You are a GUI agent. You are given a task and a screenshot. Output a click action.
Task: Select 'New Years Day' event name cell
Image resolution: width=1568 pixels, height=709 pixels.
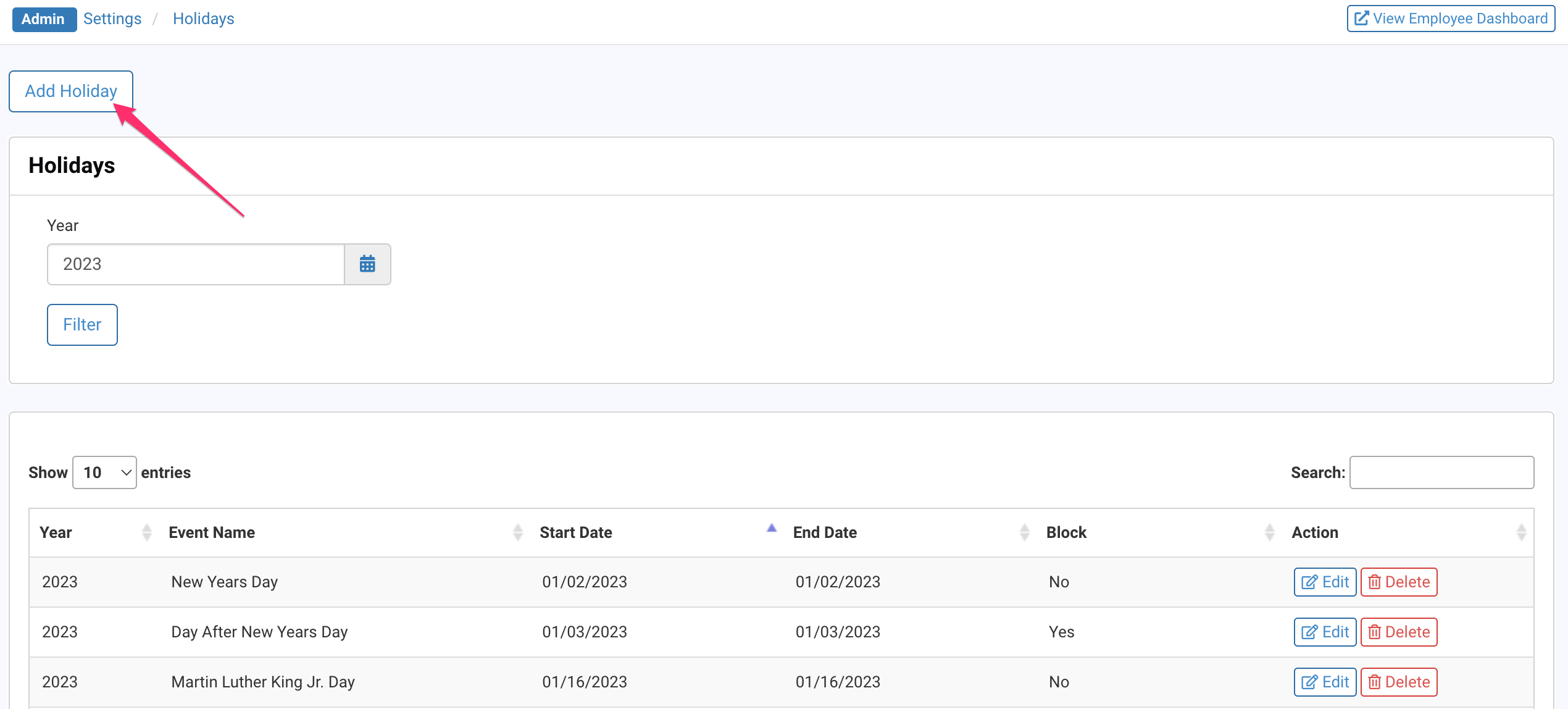(x=225, y=582)
